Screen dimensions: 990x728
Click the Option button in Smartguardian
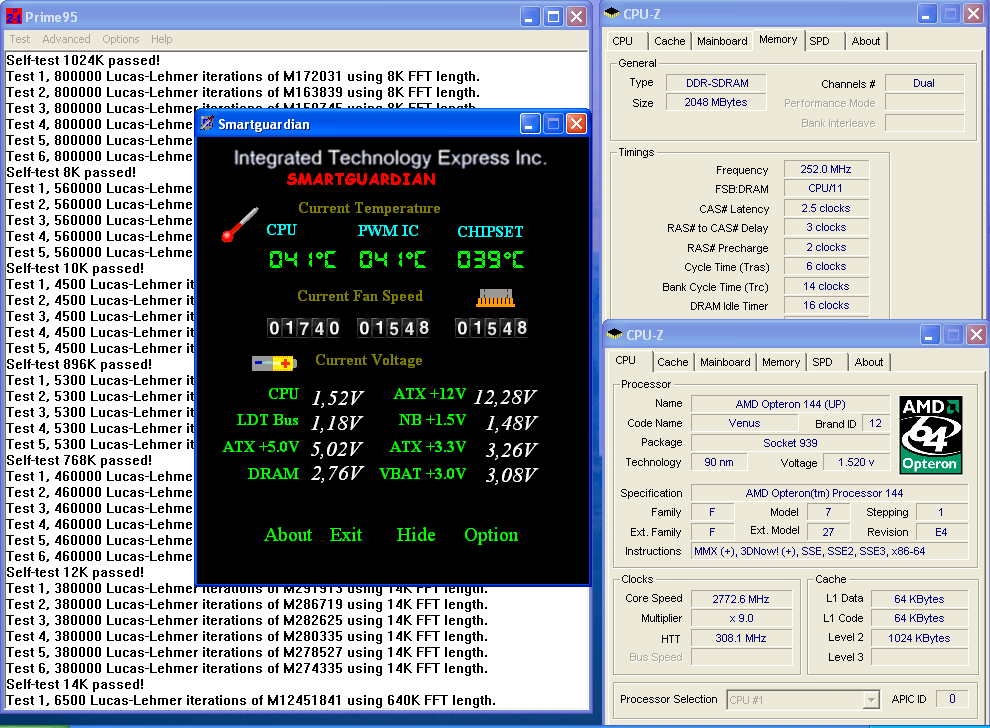(491, 535)
